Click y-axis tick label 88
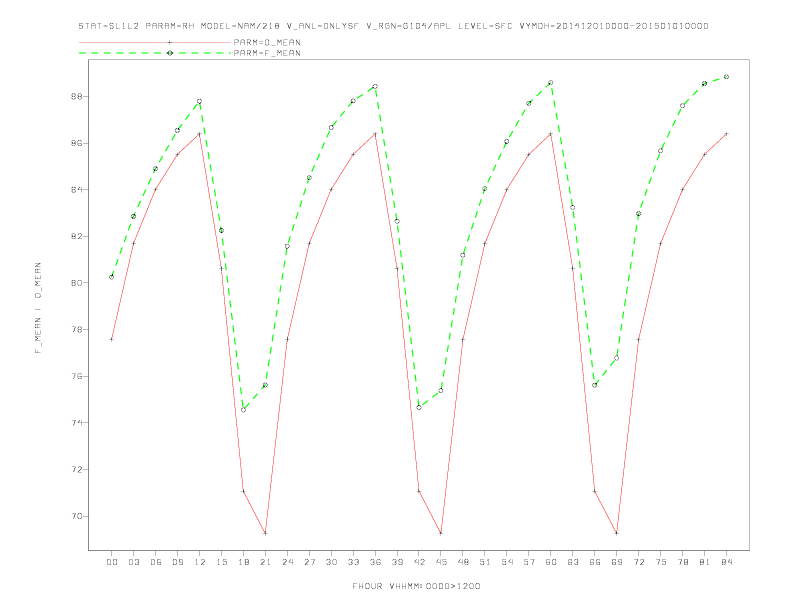The image size is (792, 612). pyautogui.click(x=76, y=96)
